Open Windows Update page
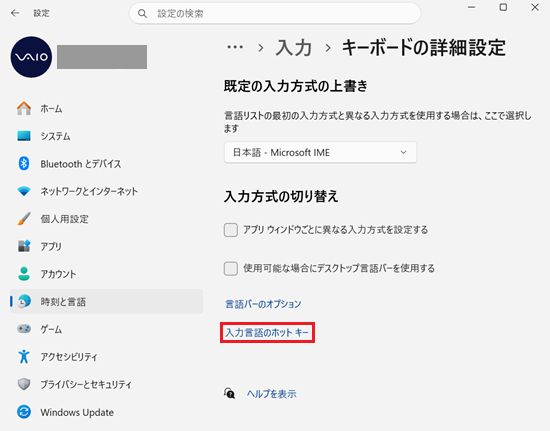550x431 pixels. point(106,412)
